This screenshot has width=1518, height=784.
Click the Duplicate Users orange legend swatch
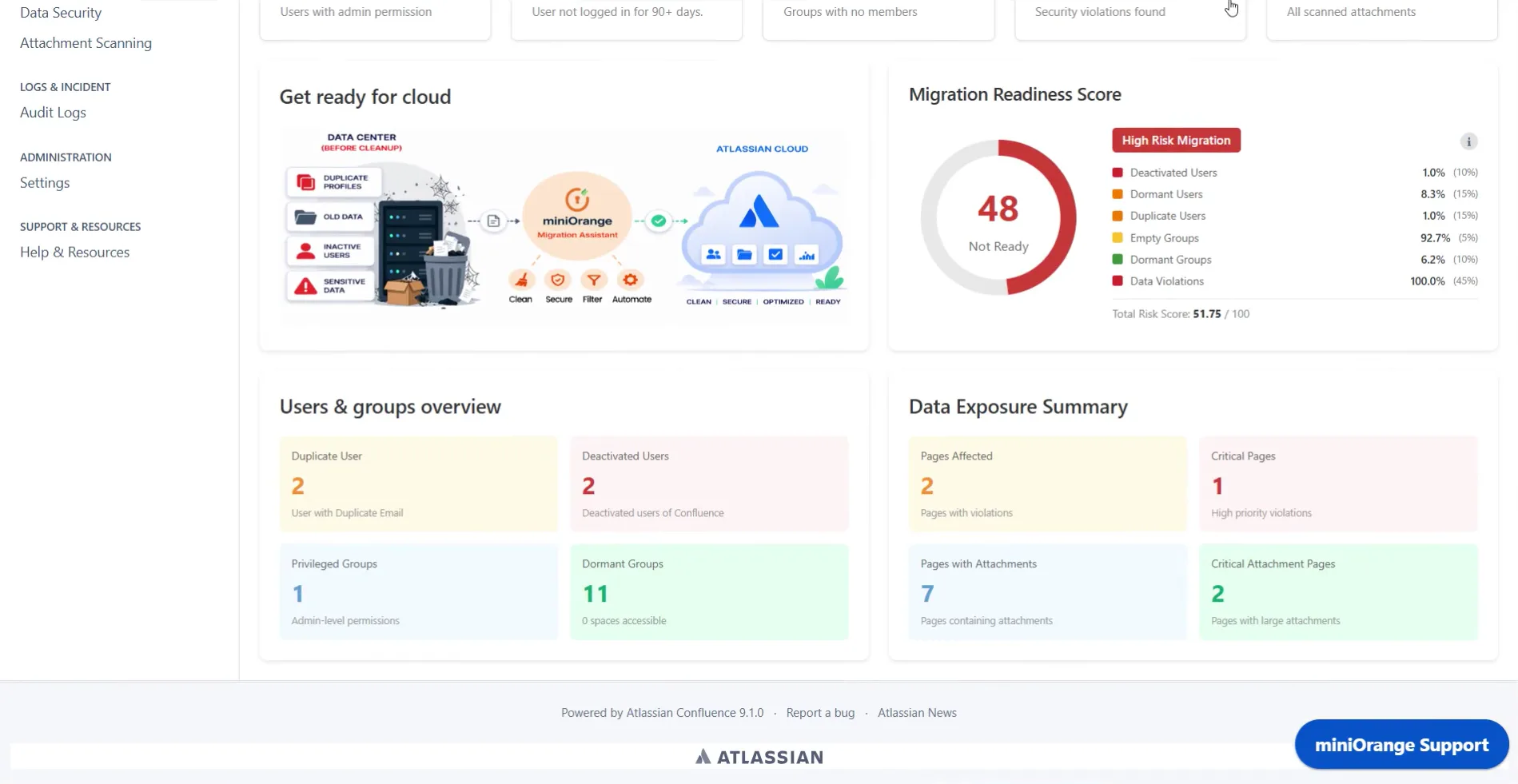coord(1118,216)
